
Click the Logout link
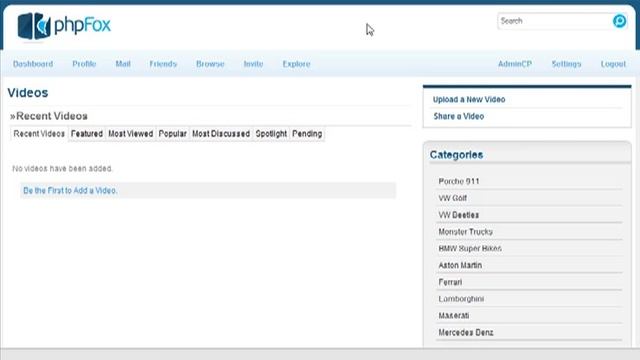(613, 64)
